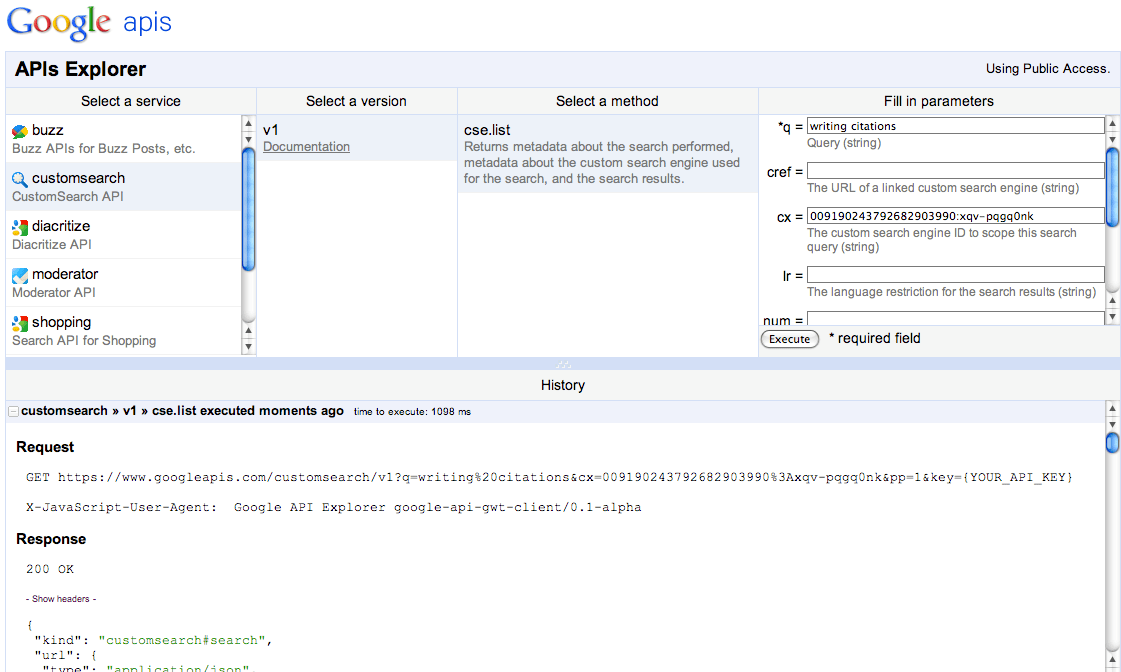Click the diacritize service icon
1121x672 pixels.
(20, 227)
